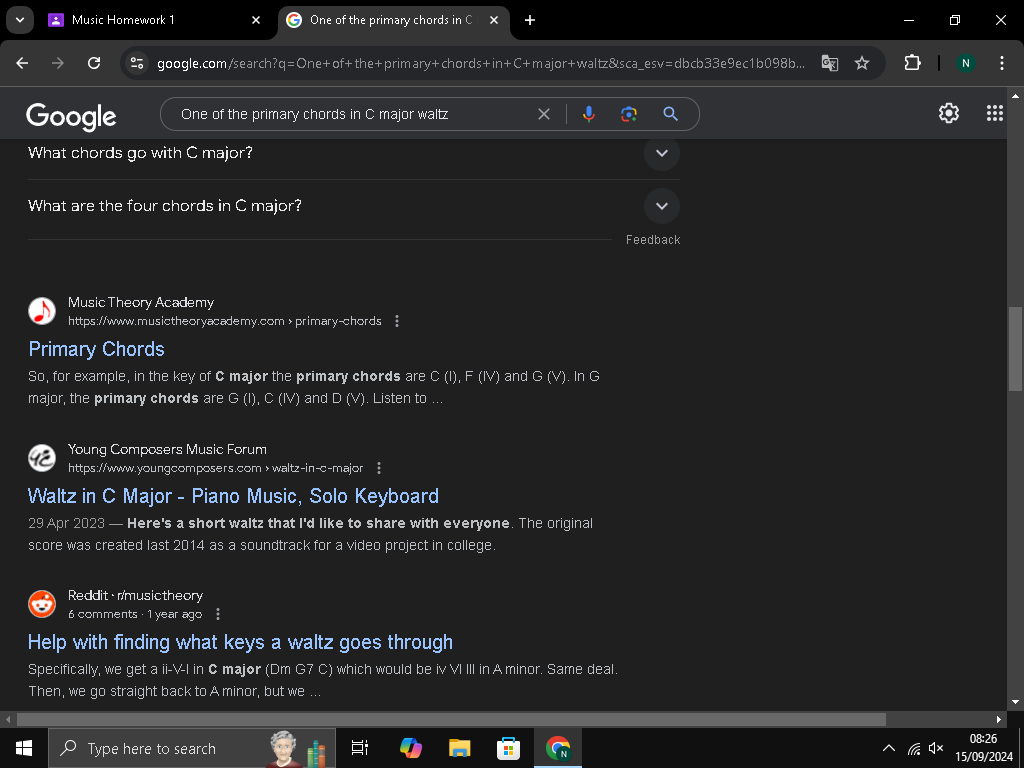The image size is (1024, 768).
Task: Show hidden system tray icons
Action: pyautogui.click(x=889, y=748)
